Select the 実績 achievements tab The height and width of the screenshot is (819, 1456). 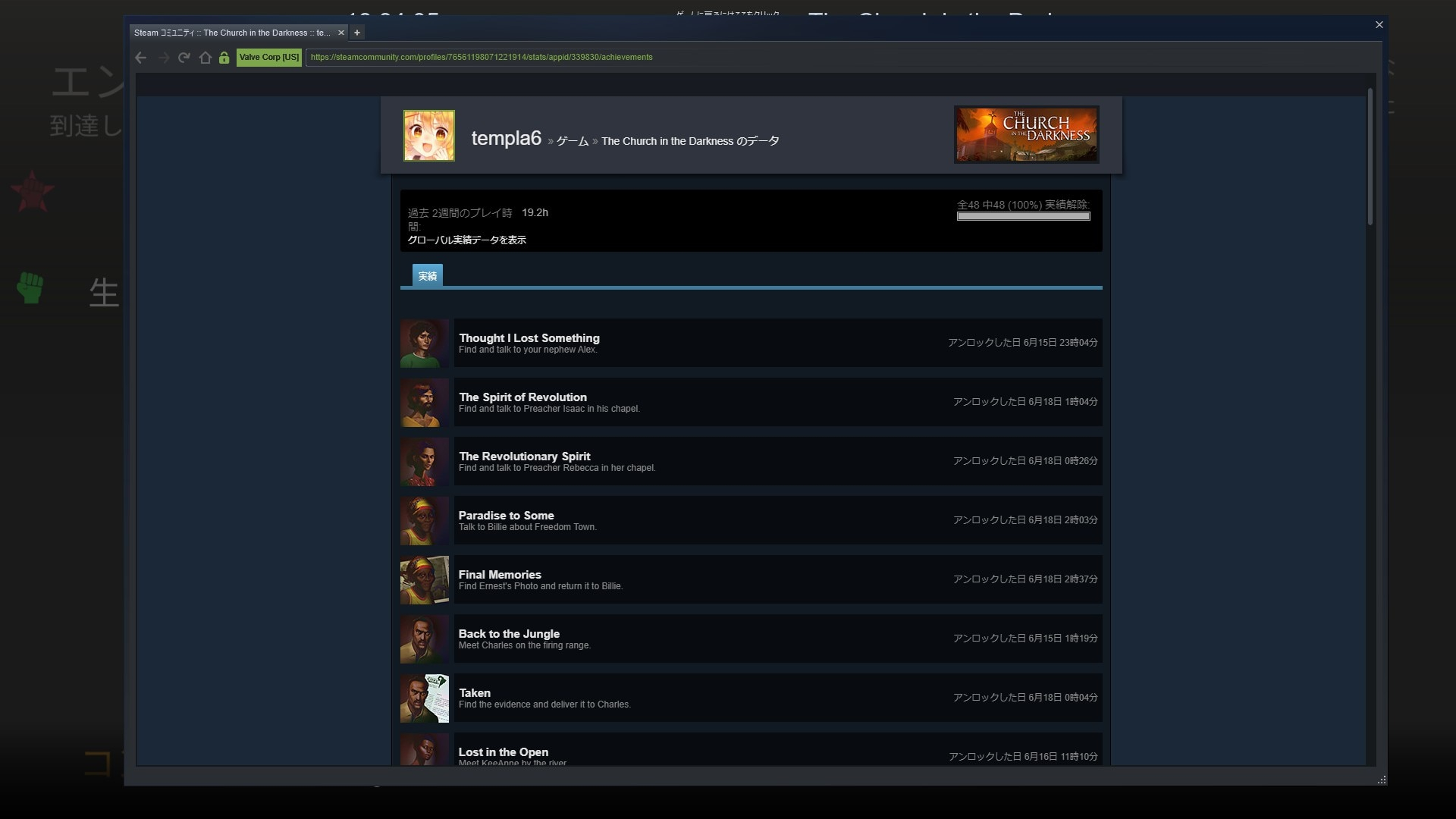point(428,276)
